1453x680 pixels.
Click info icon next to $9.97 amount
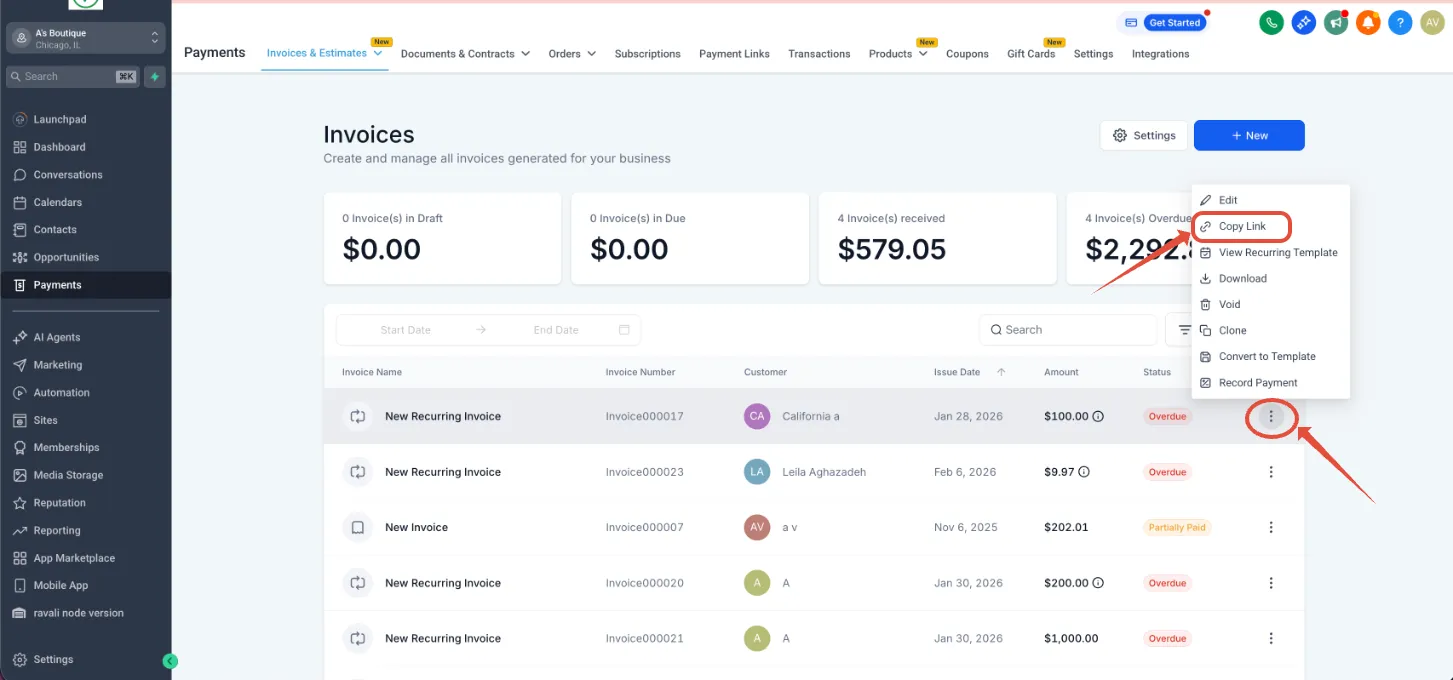click(x=1084, y=472)
